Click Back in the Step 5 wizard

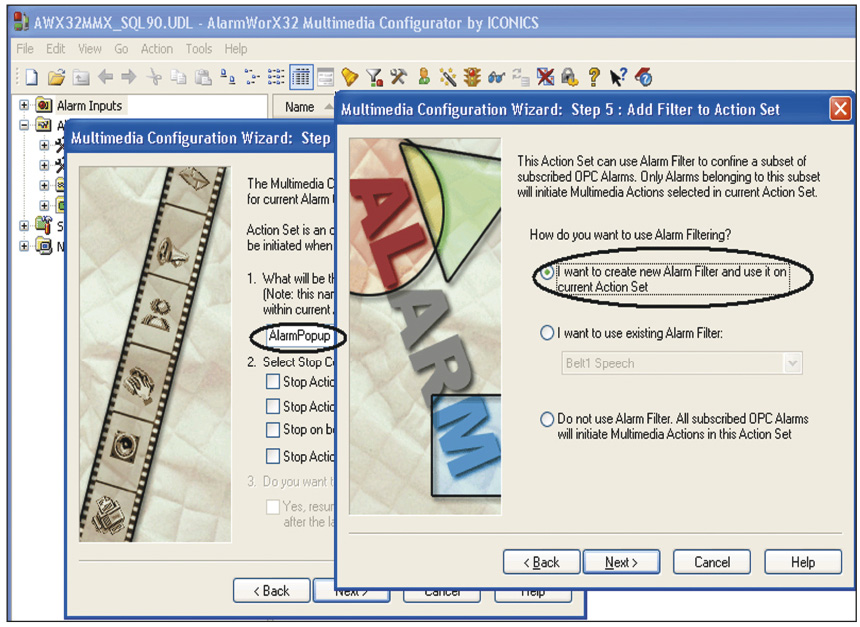click(x=541, y=562)
